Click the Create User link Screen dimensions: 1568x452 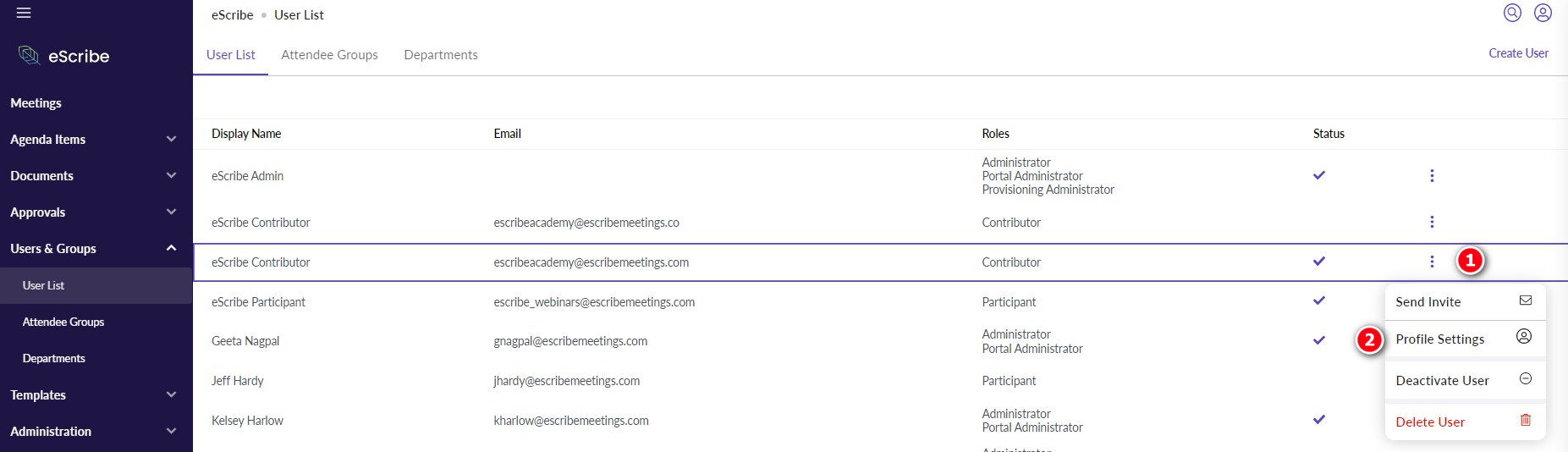tap(1518, 53)
